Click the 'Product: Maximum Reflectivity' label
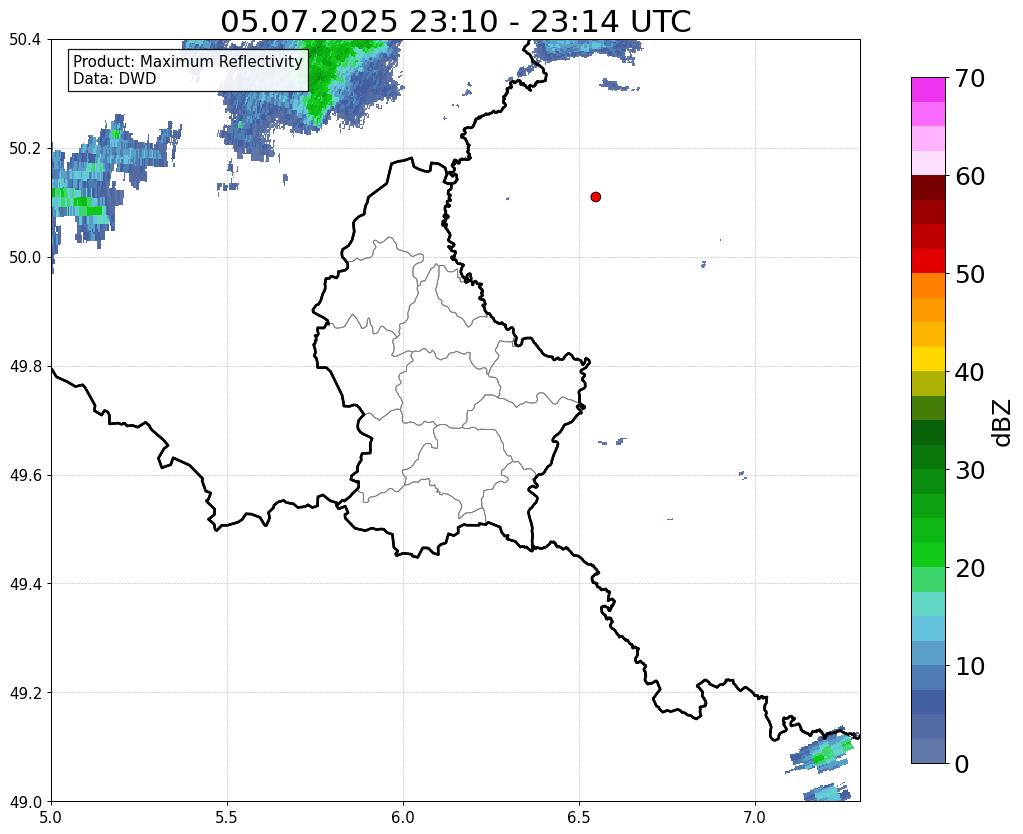Viewport: 1023px width, 834px height. (188, 61)
